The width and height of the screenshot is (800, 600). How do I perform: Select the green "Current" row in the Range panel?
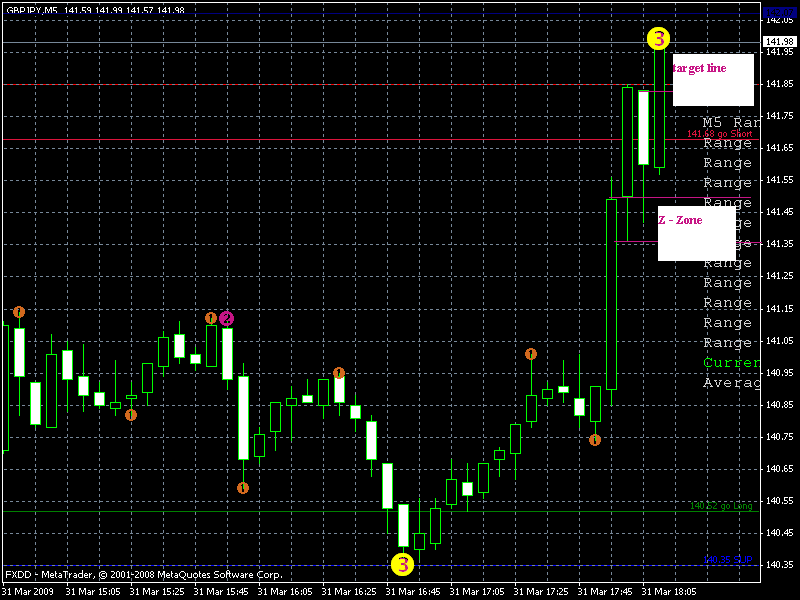[731, 362]
